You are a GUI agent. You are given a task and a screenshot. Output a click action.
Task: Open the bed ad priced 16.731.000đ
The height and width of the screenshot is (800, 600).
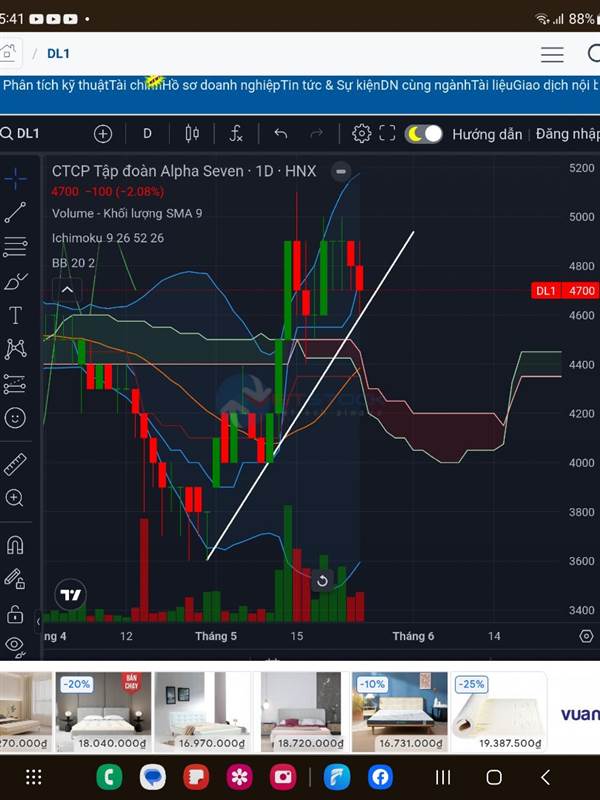[399, 712]
